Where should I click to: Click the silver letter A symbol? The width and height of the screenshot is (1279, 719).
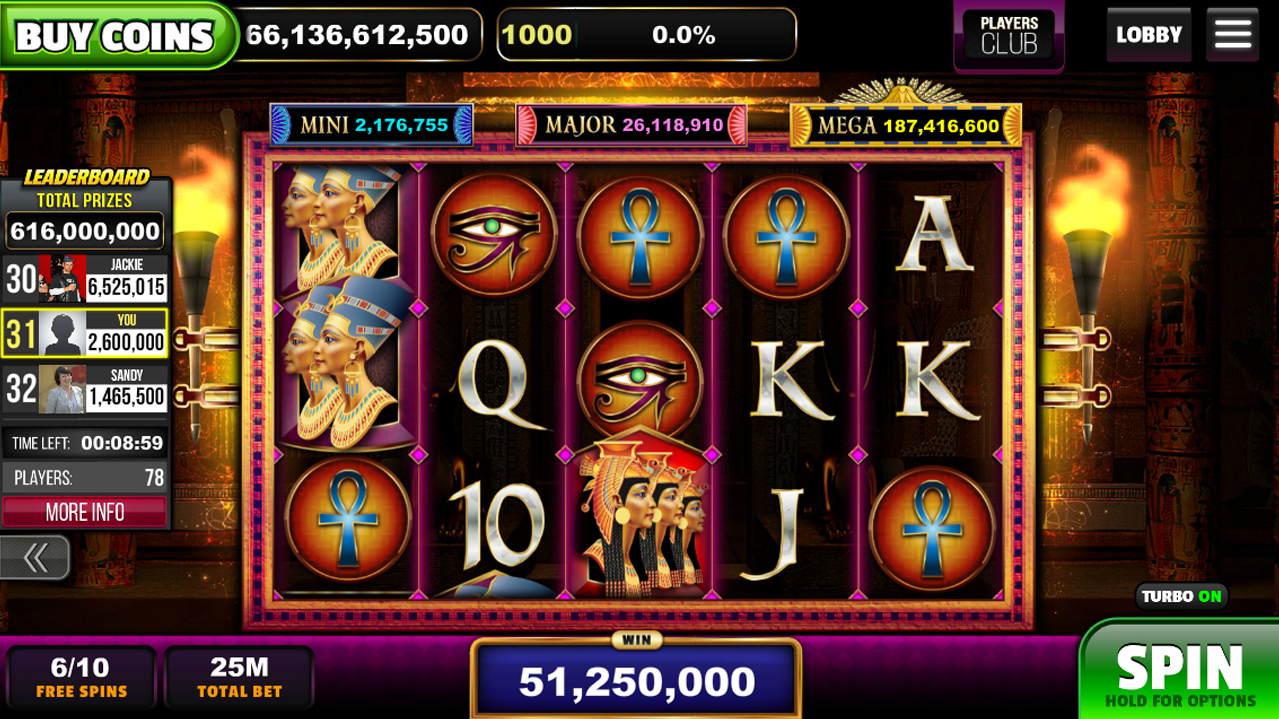click(934, 235)
